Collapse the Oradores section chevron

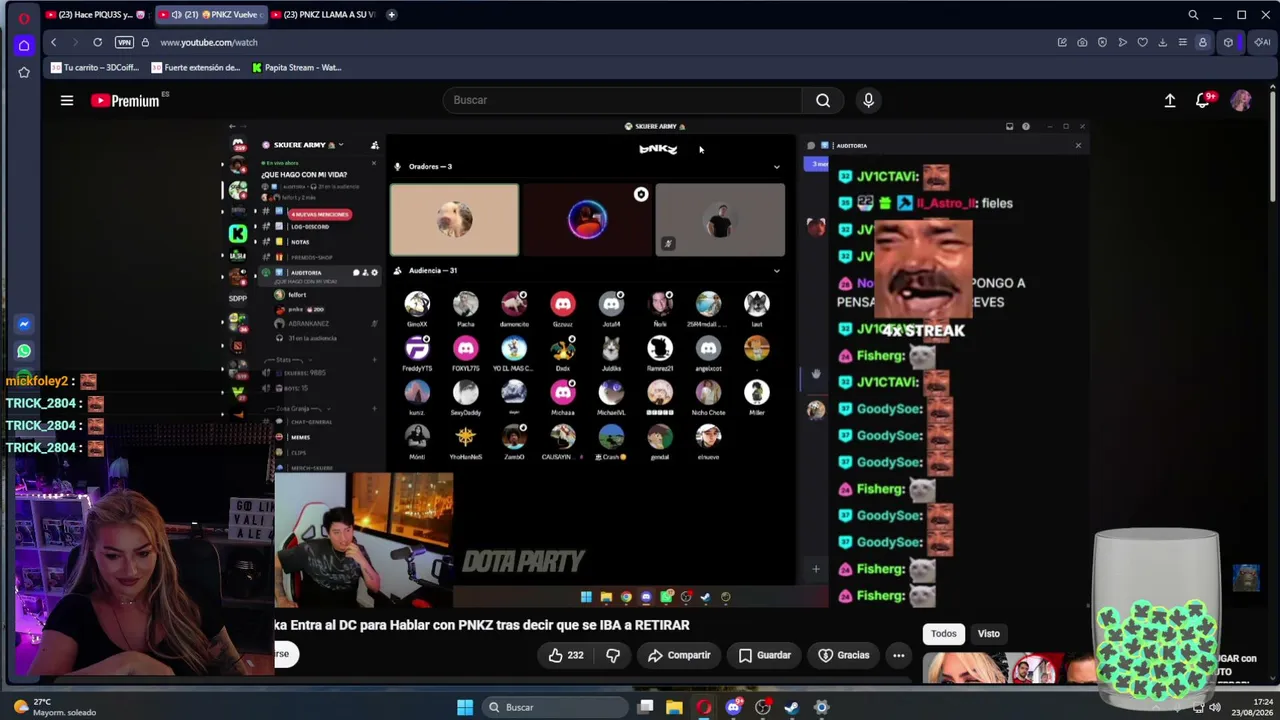click(x=777, y=167)
